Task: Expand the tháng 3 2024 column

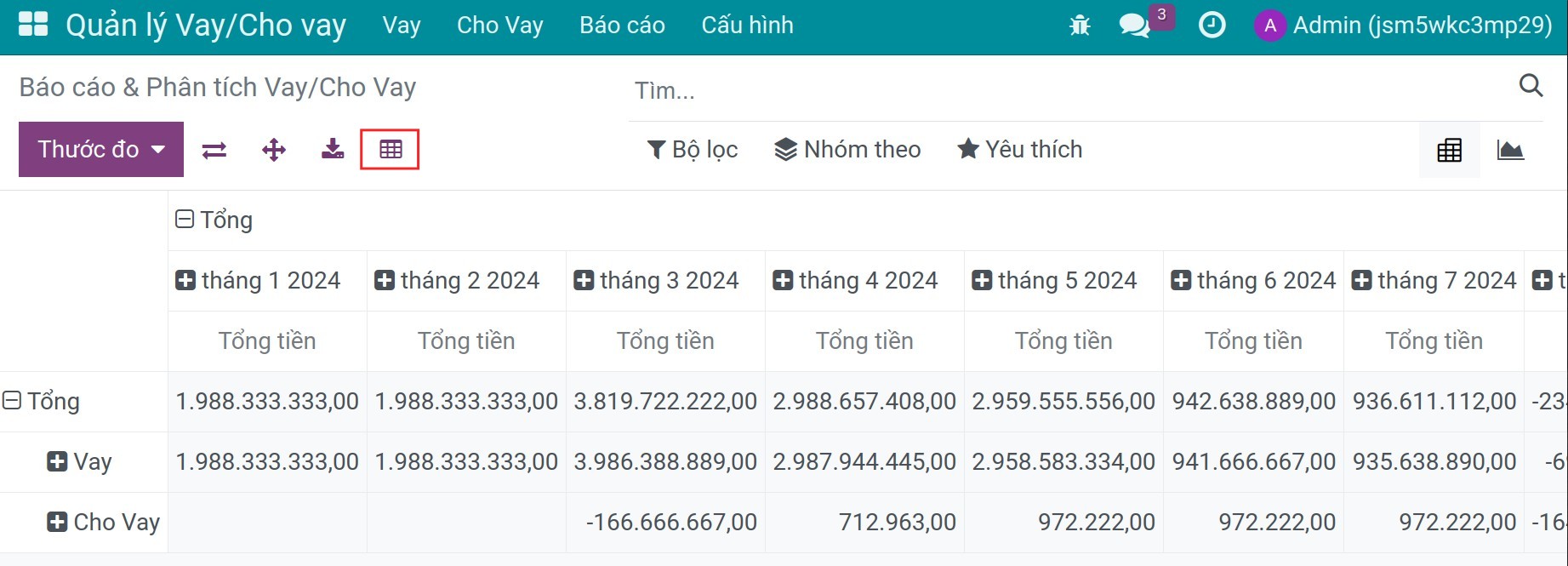Action: coord(656,280)
